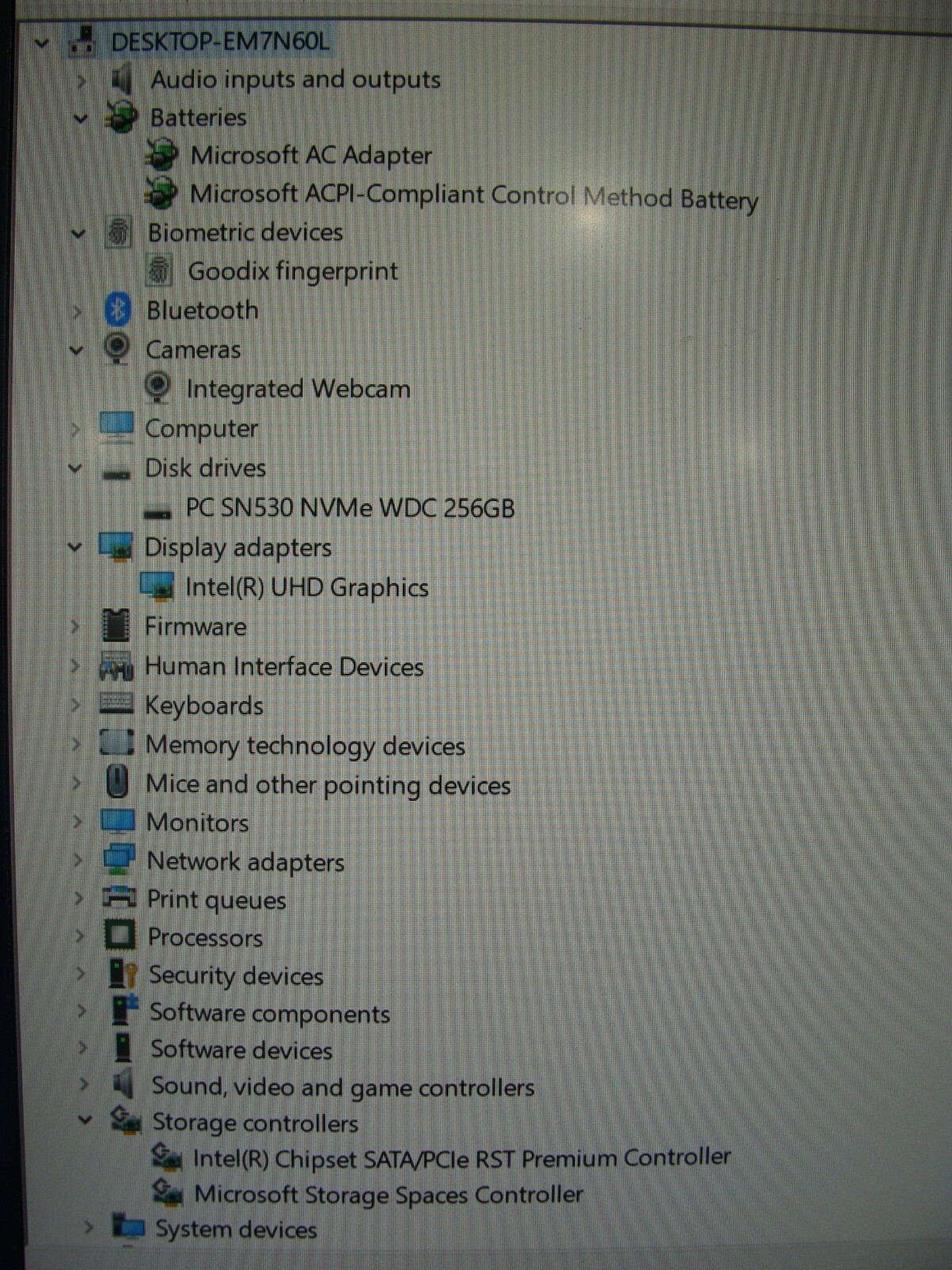The image size is (952, 1270).
Task: Collapse the DESKTOP-EM7N60L root node
Action: point(41,43)
